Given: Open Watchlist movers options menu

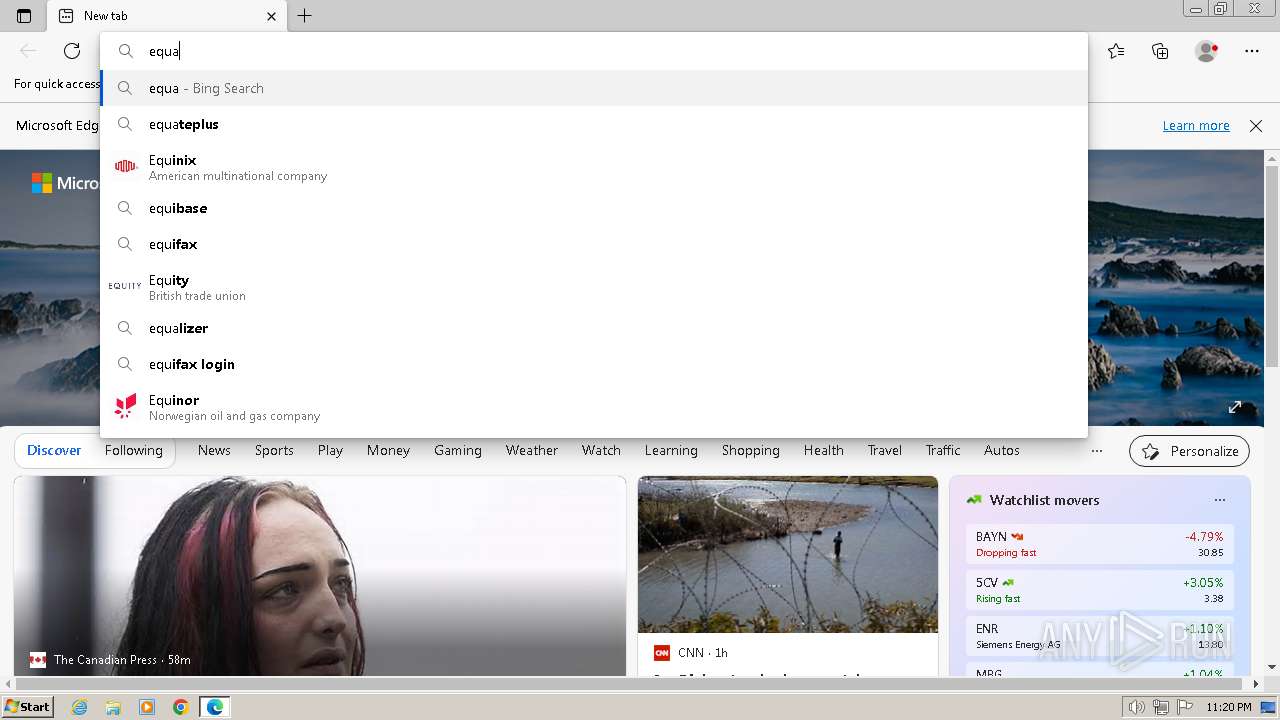Looking at the screenshot, I should coord(1219,500).
